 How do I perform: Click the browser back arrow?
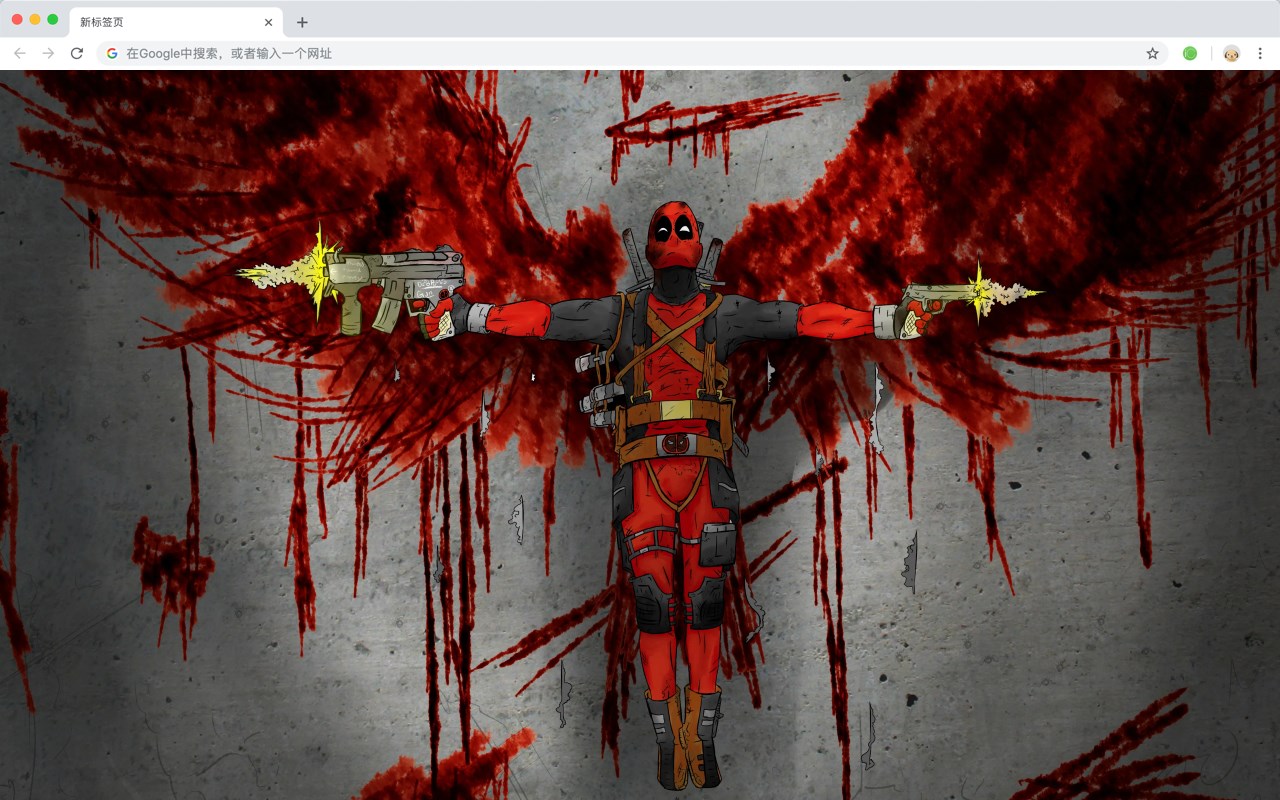point(20,53)
